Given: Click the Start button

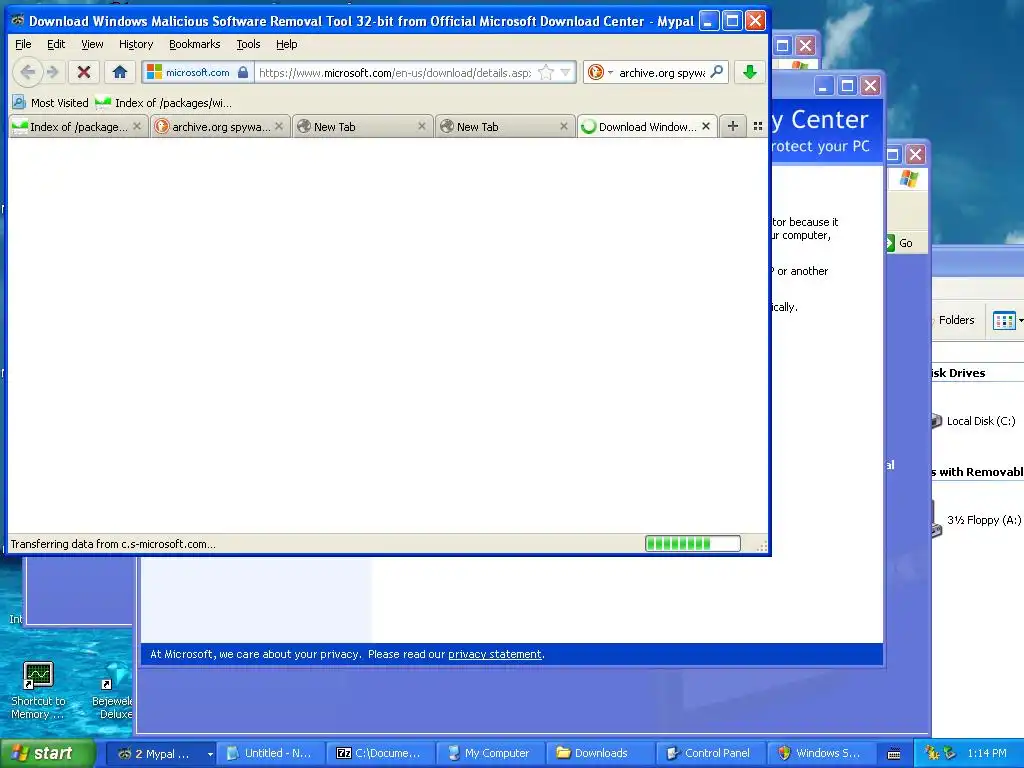Looking at the screenshot, I should click(x=48, y=753).
